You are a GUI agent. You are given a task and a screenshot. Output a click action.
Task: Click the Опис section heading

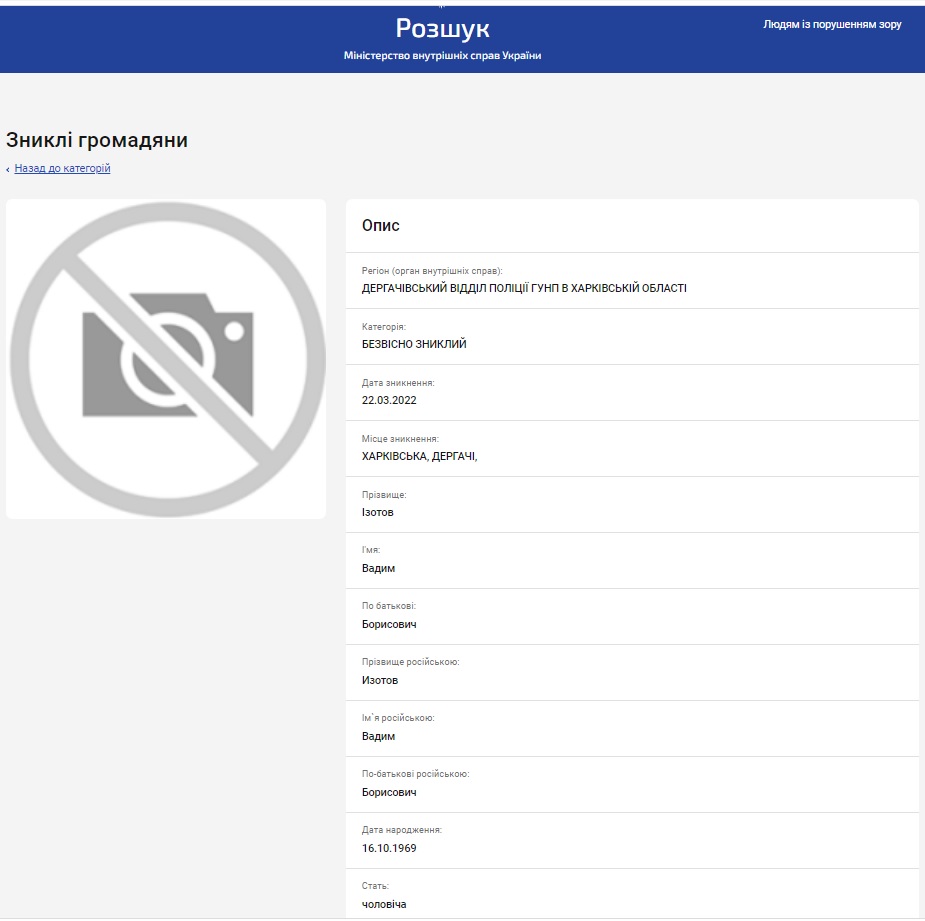(381, 226)
